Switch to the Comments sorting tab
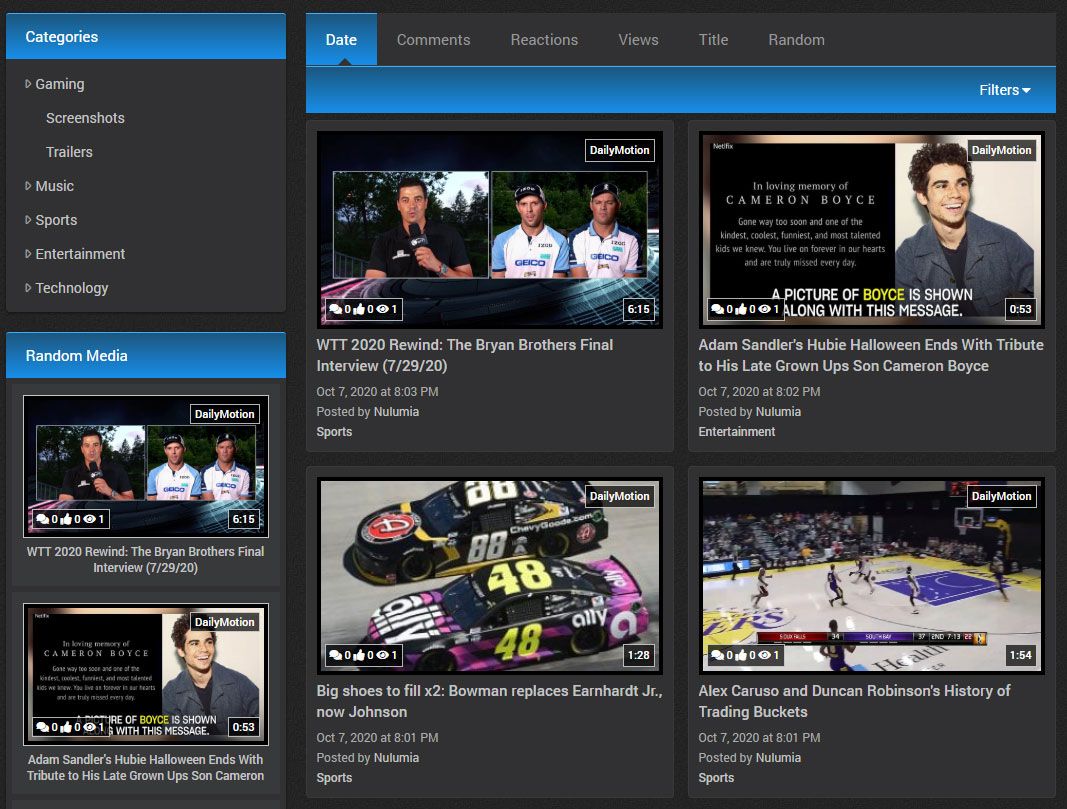The image size is (1067, 809). 433,40
